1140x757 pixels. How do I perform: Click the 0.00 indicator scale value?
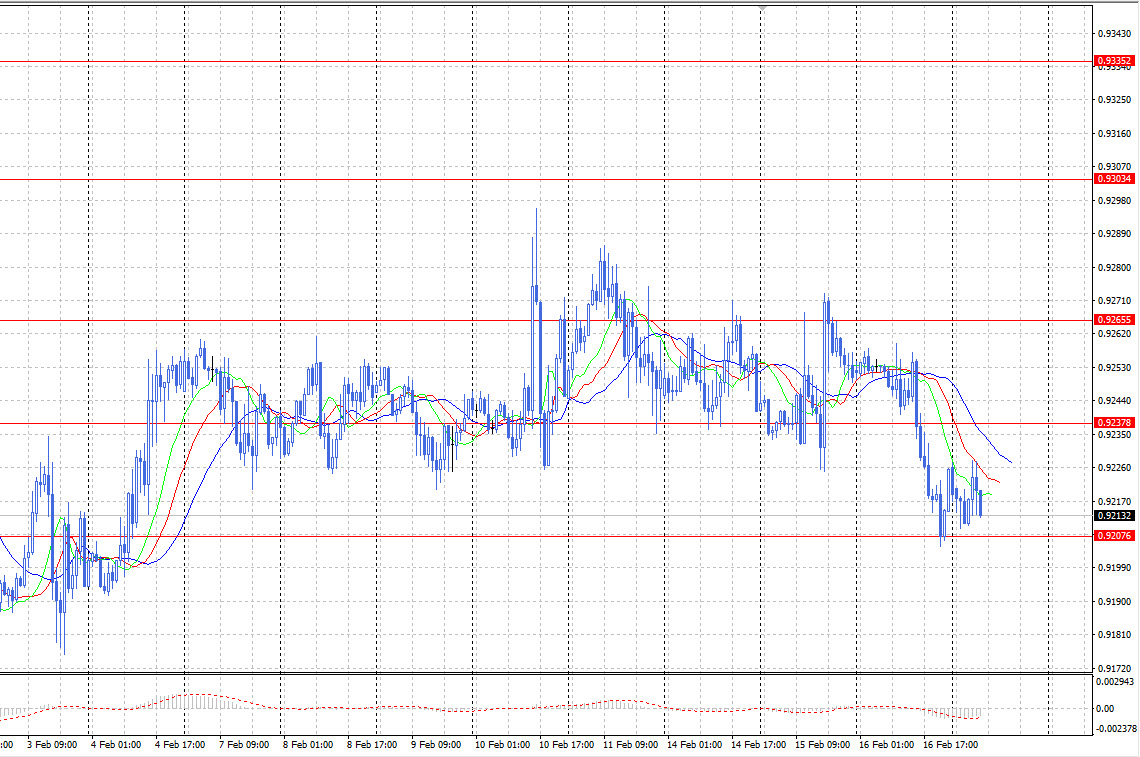pos(1104,708)
